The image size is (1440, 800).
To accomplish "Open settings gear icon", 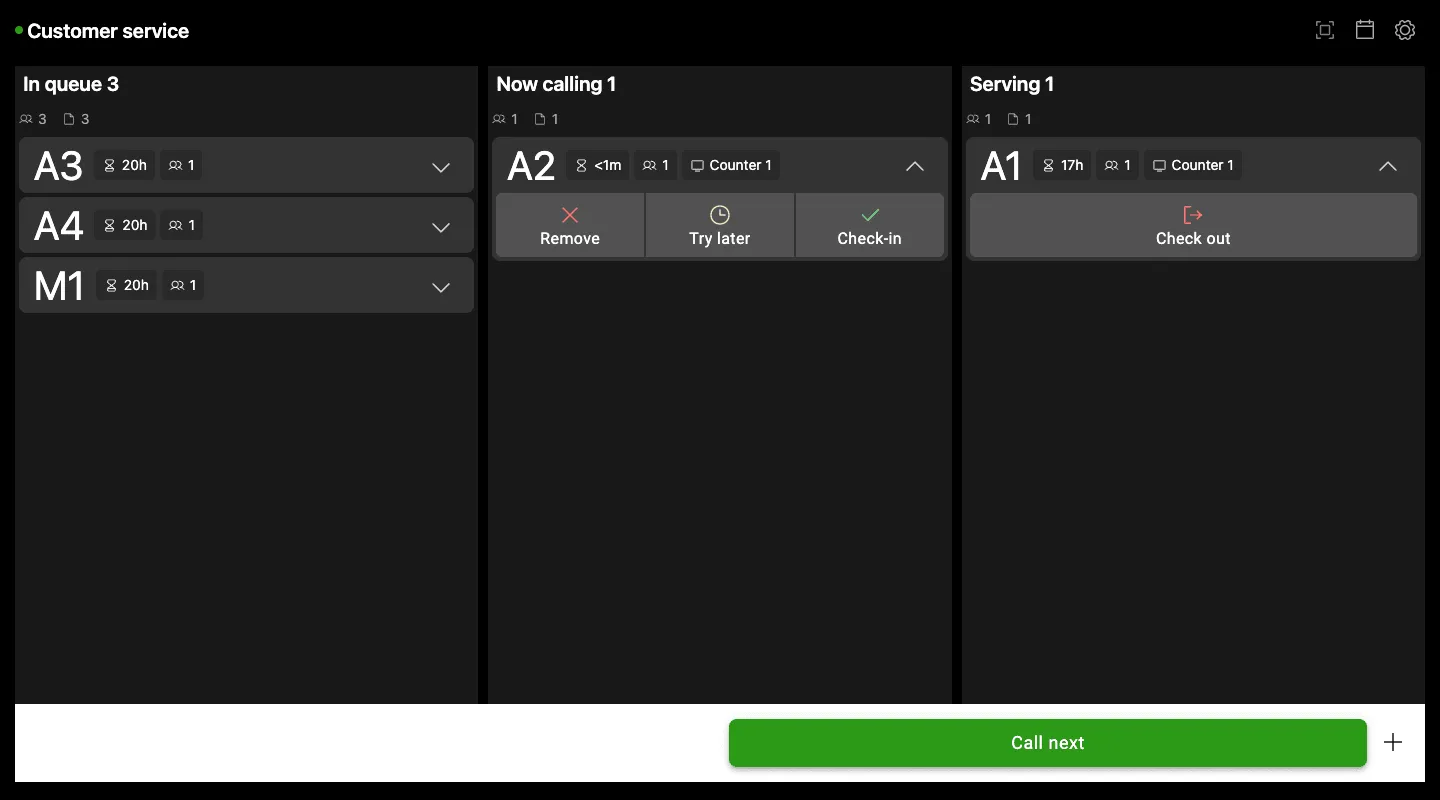I will (1405, 30).
